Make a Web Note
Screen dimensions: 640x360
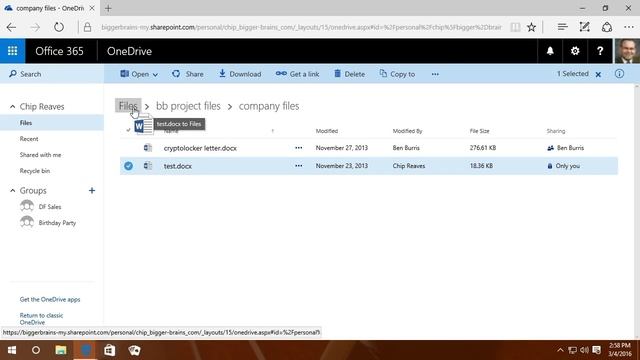coord(584,27)
